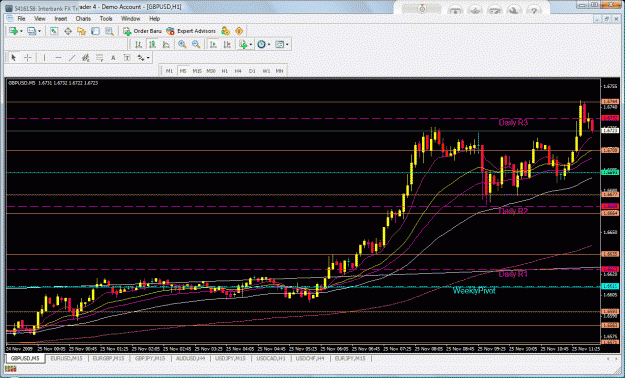This screenshot has width=625, height=378.
Task: Open the Help menu
Action: 155,19
